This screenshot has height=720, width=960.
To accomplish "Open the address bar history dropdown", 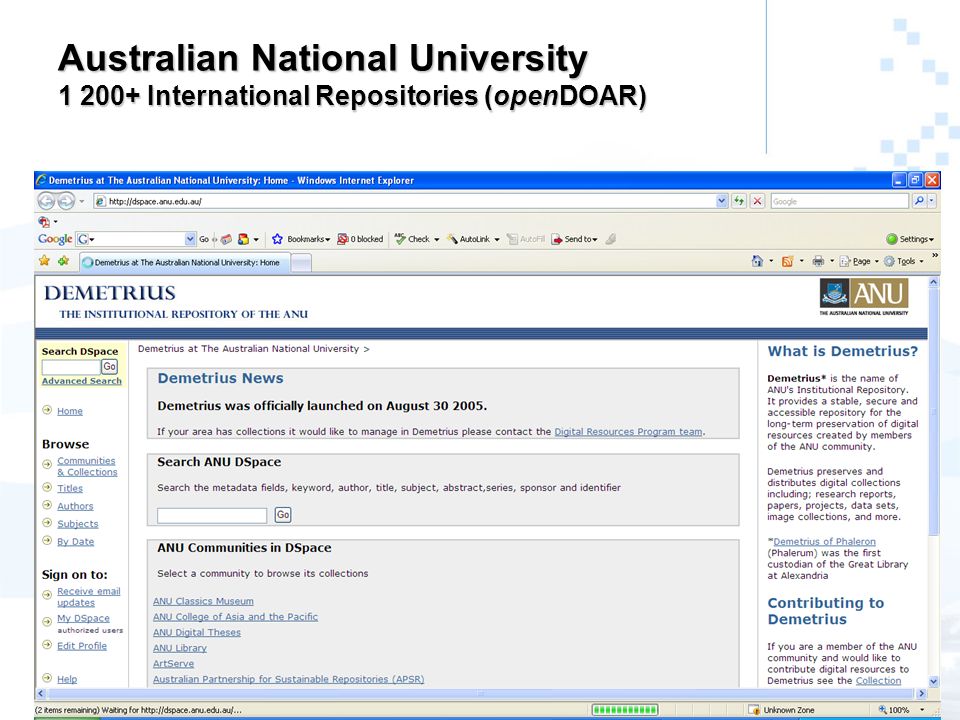I will click(x=721, y=201).
